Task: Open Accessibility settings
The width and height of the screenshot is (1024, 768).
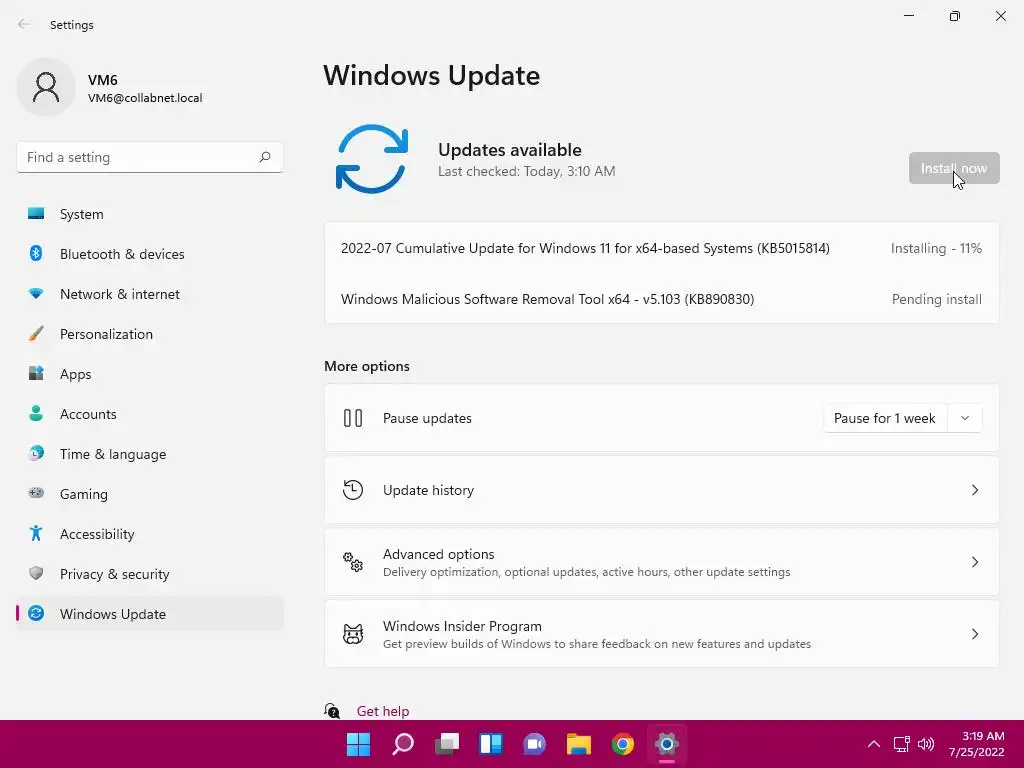Action: click(150, 534)
